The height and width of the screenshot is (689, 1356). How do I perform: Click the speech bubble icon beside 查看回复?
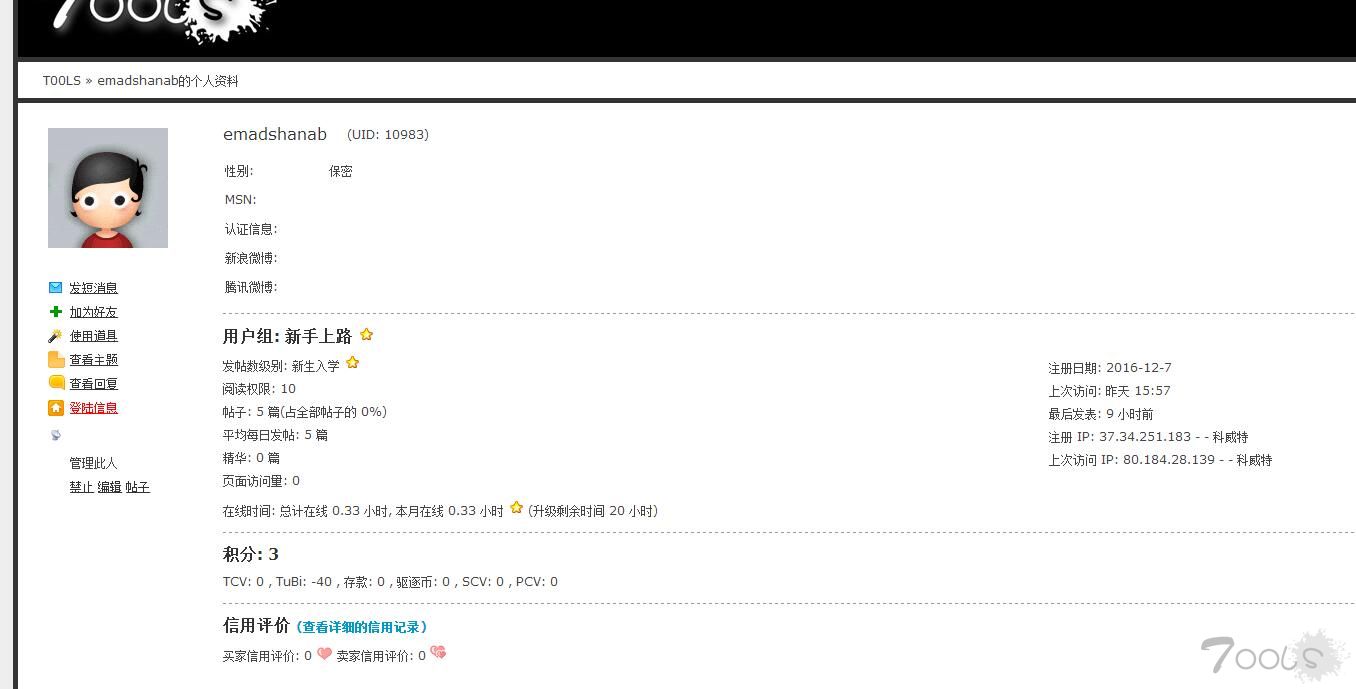[x=56, y=383]
